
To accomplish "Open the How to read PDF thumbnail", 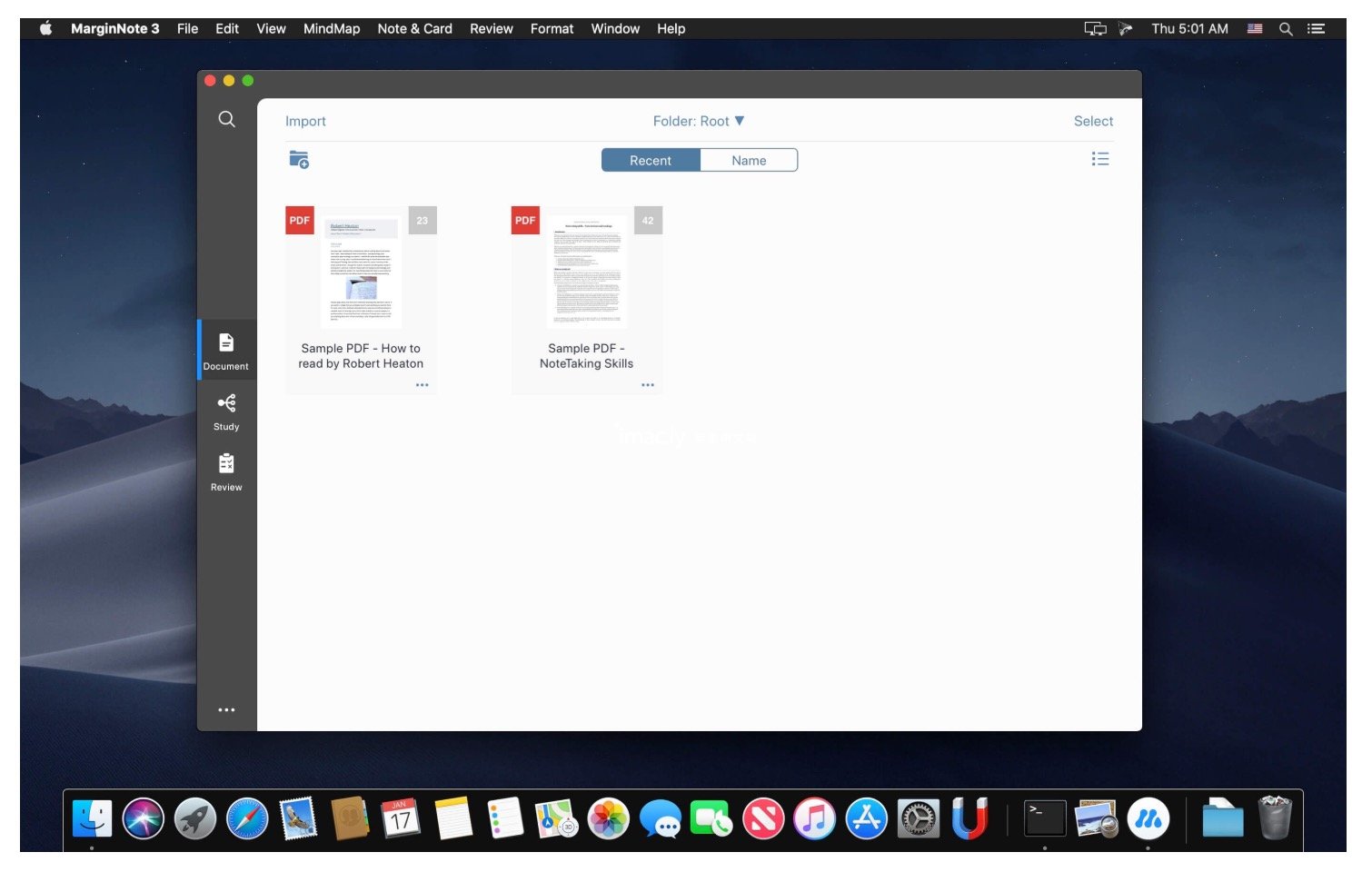I will (362, 271).
